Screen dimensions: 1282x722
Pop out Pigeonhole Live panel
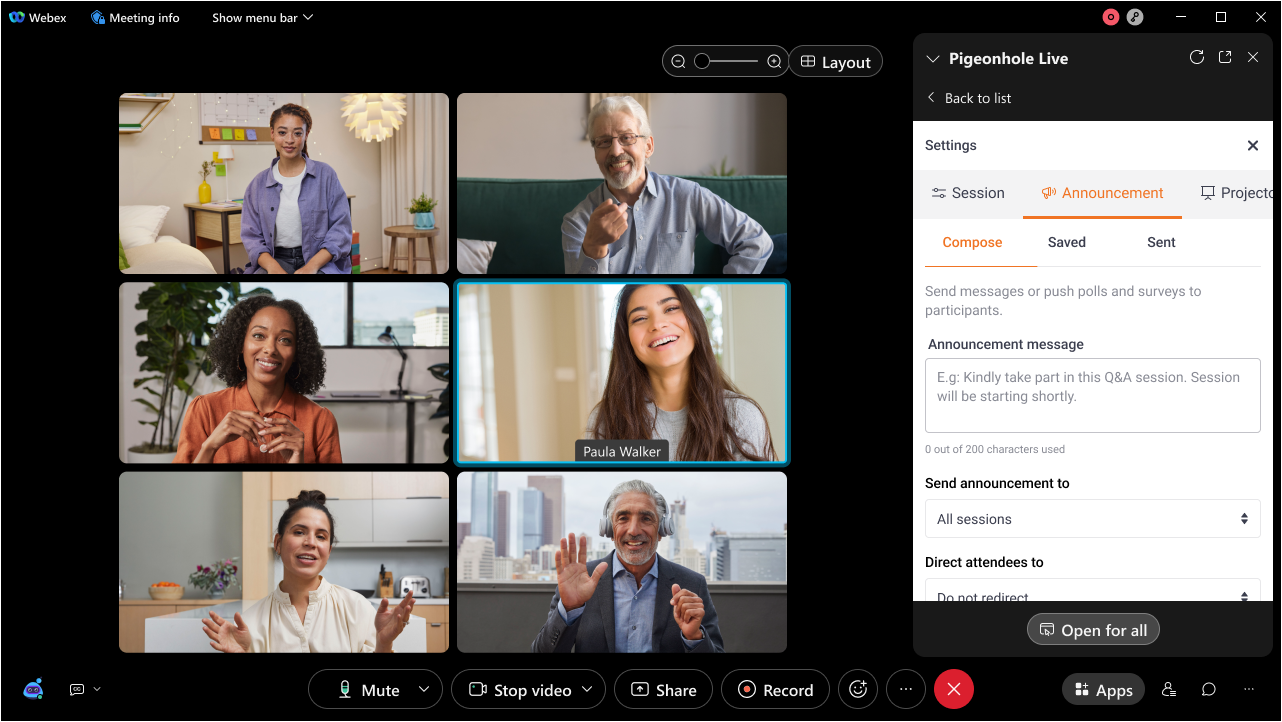1225,58
